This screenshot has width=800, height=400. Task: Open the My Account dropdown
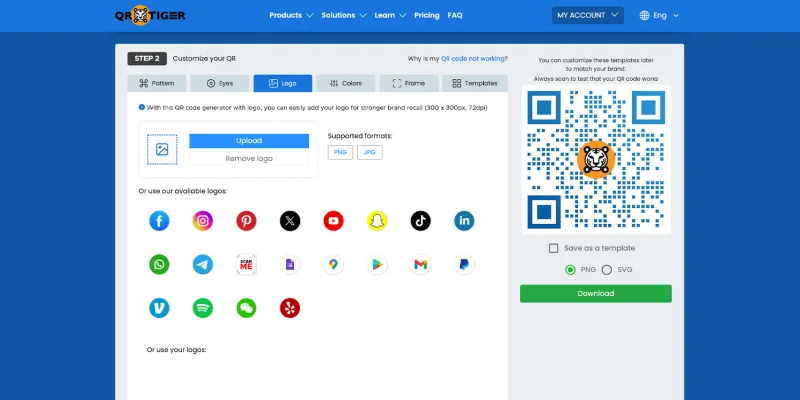tap(588, 15)
